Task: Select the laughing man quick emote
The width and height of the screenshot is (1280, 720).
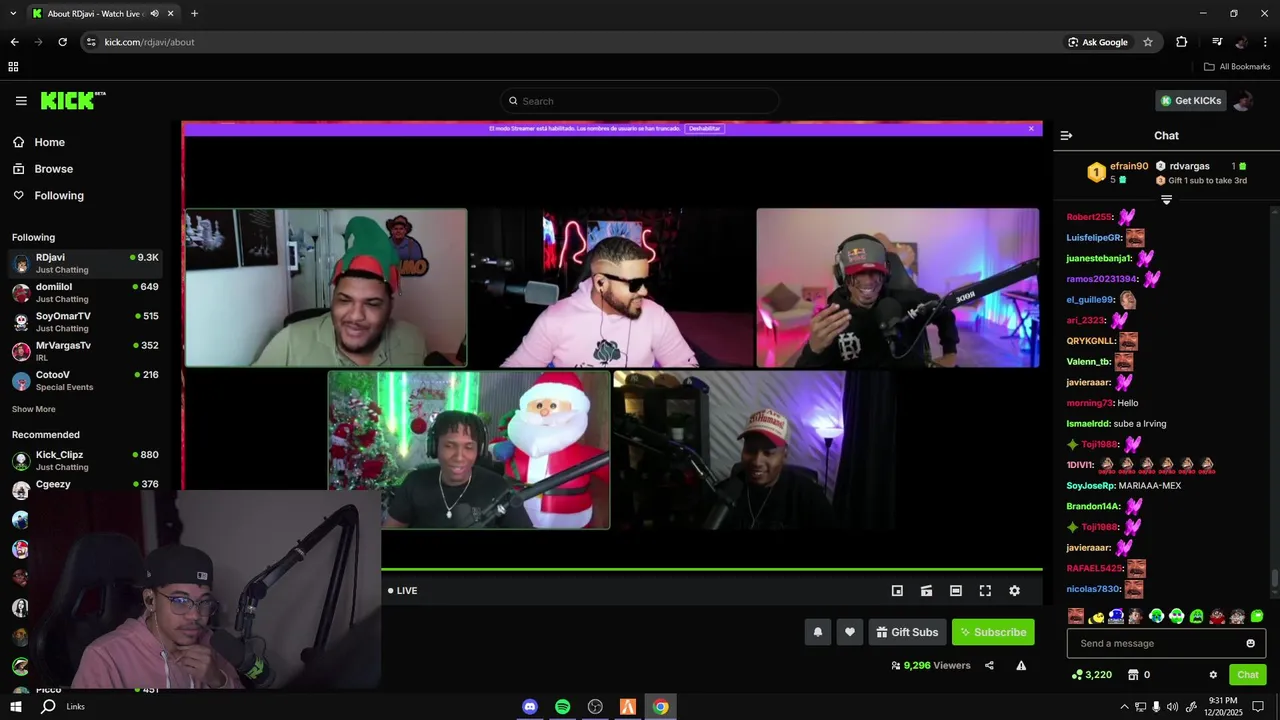Action: click(x=1075, y=616)
